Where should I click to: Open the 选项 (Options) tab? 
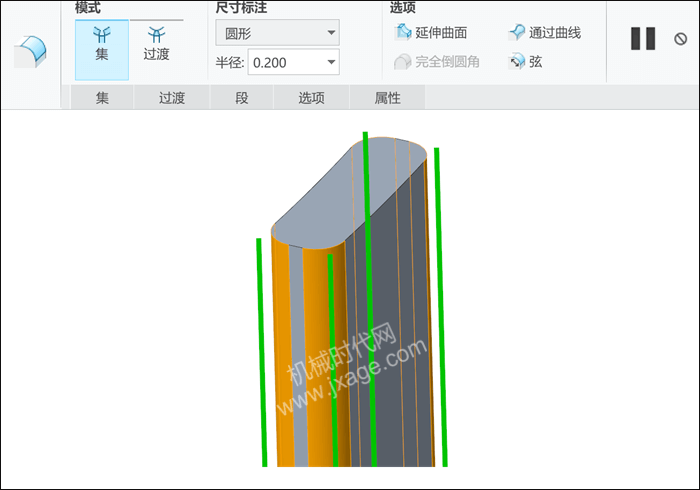[x=311, y=98]
